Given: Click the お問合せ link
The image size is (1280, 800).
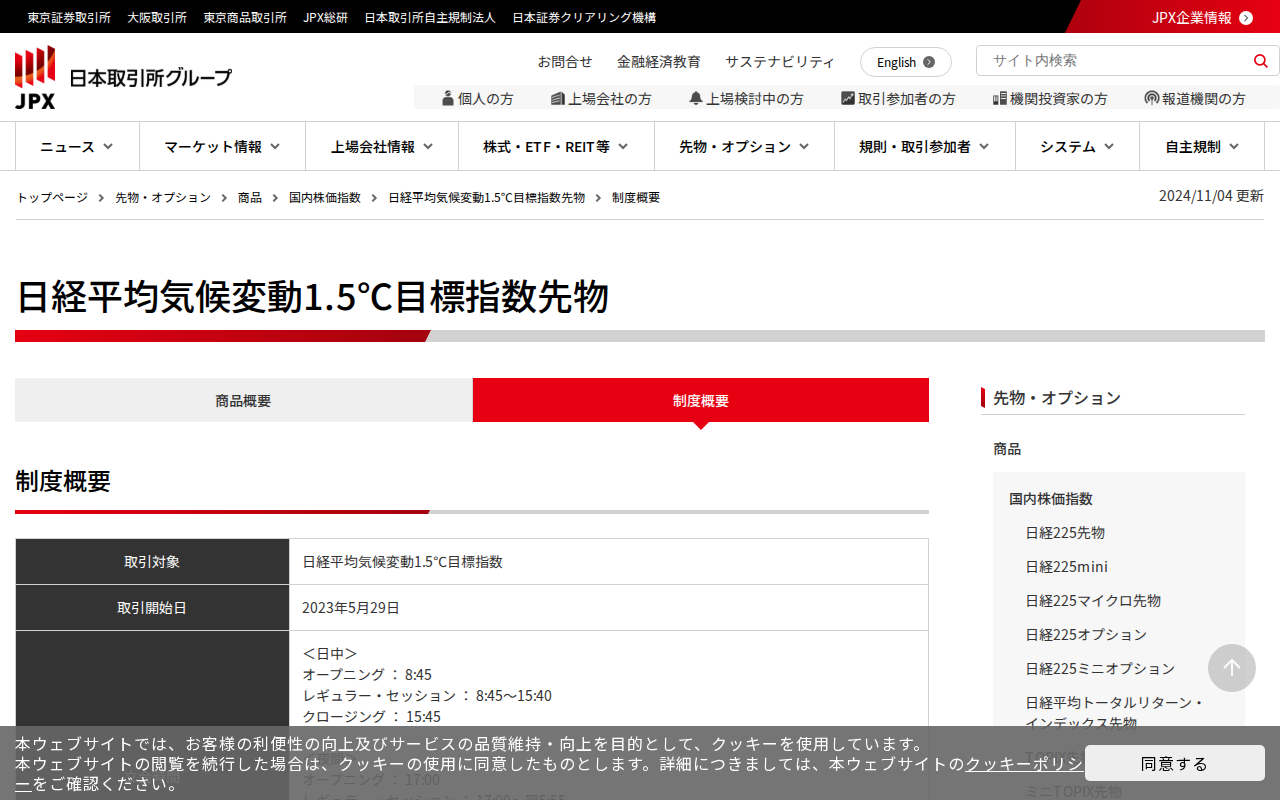Looking at the screenshot, I should (x=565, y=61).
